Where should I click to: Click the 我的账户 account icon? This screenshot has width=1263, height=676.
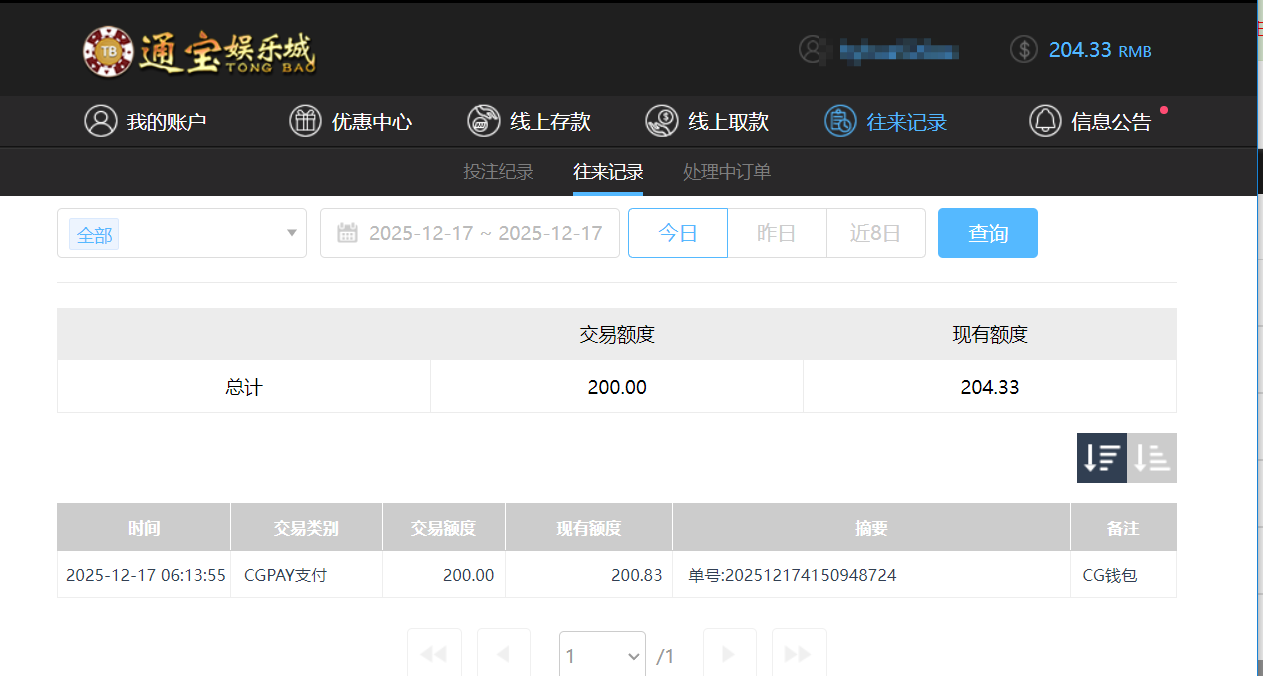(x=100, y=121)
